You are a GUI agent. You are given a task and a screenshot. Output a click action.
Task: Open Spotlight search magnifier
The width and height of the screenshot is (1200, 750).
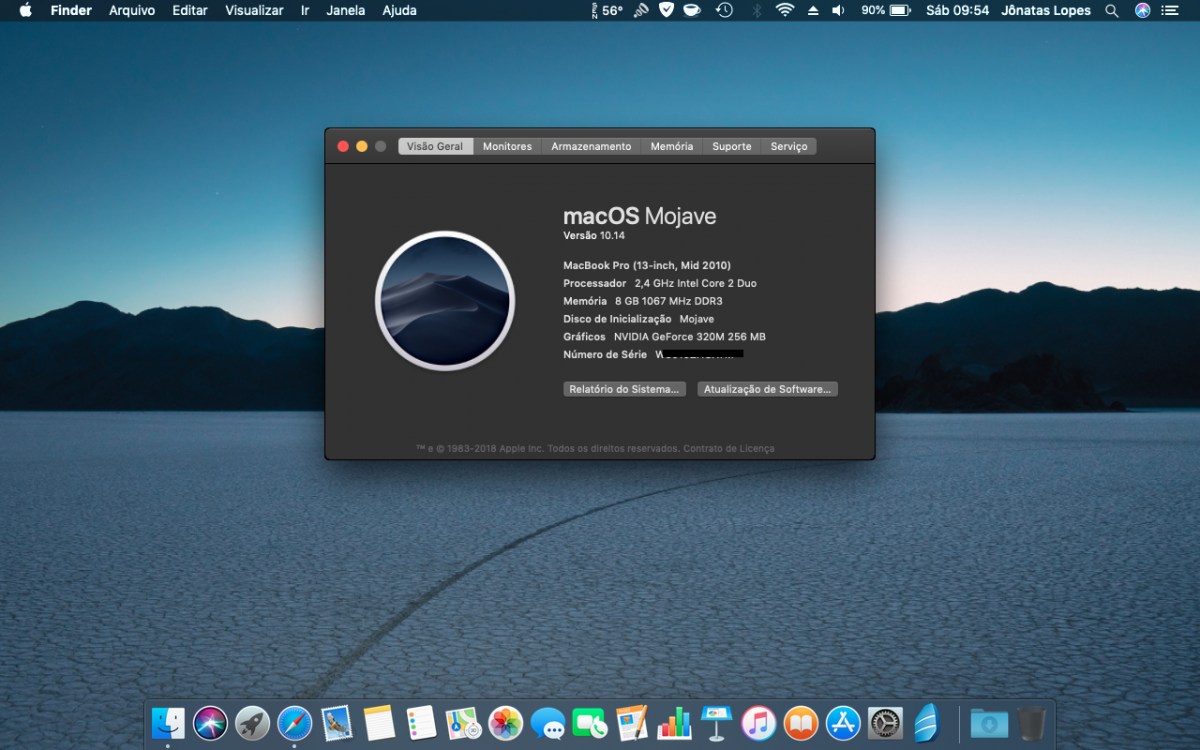[x=1111, y=10]
